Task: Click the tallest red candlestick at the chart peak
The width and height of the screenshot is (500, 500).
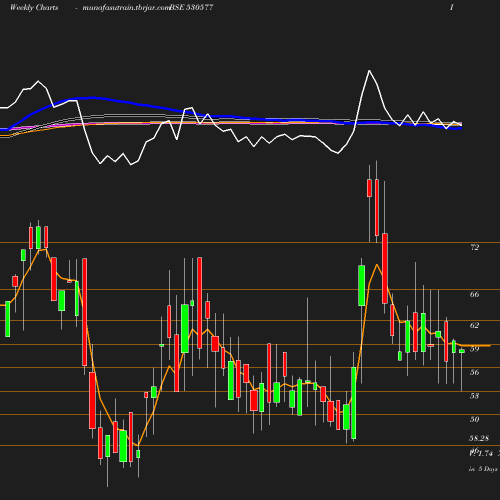Action: tap(377, 207)
